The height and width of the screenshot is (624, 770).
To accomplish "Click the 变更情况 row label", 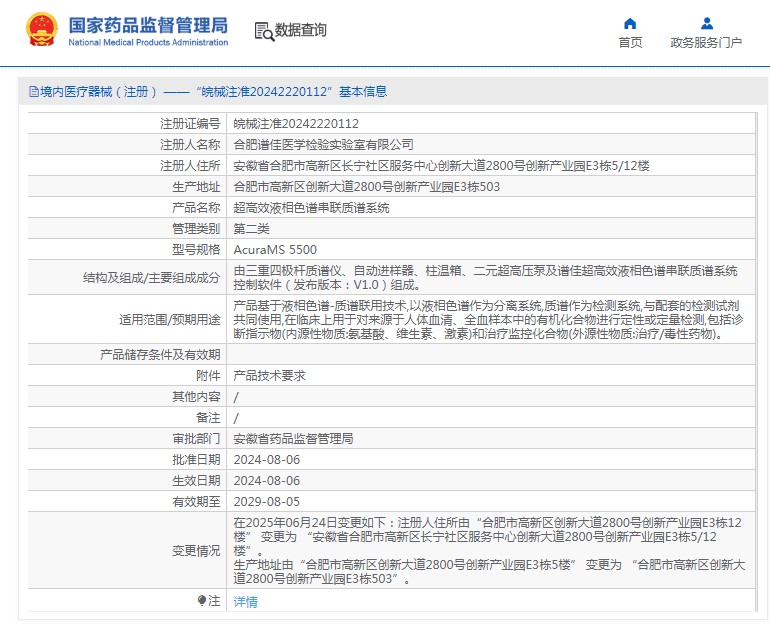I will click(196, 551).
